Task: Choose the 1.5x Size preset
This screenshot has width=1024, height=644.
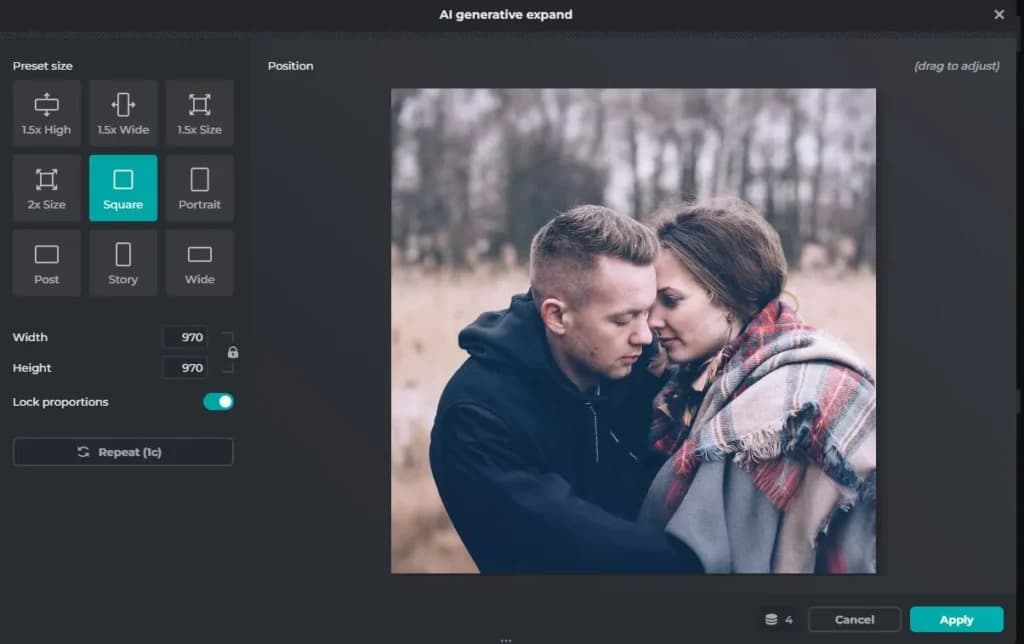Action: coord(199,113)
